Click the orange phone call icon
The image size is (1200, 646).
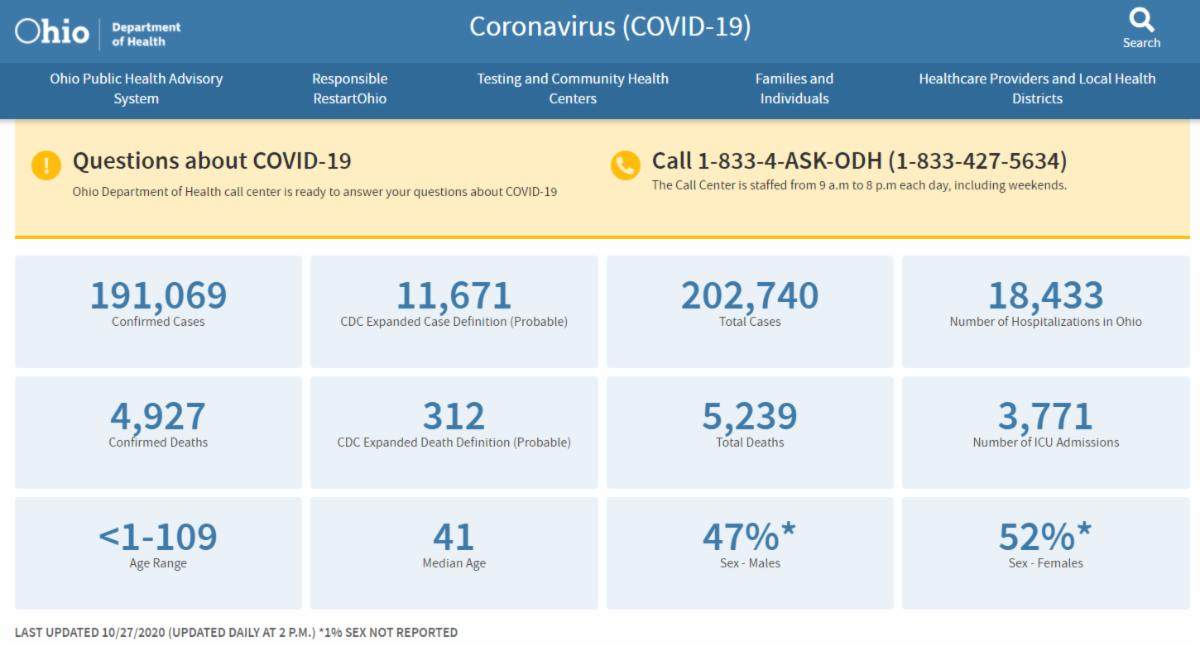[x=625, y=165]
